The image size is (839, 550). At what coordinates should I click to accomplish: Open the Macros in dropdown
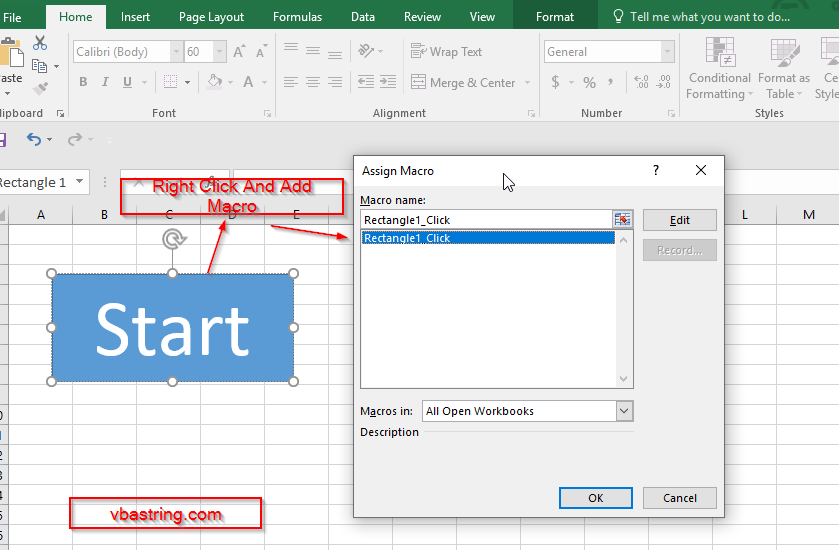coord(625,411)
